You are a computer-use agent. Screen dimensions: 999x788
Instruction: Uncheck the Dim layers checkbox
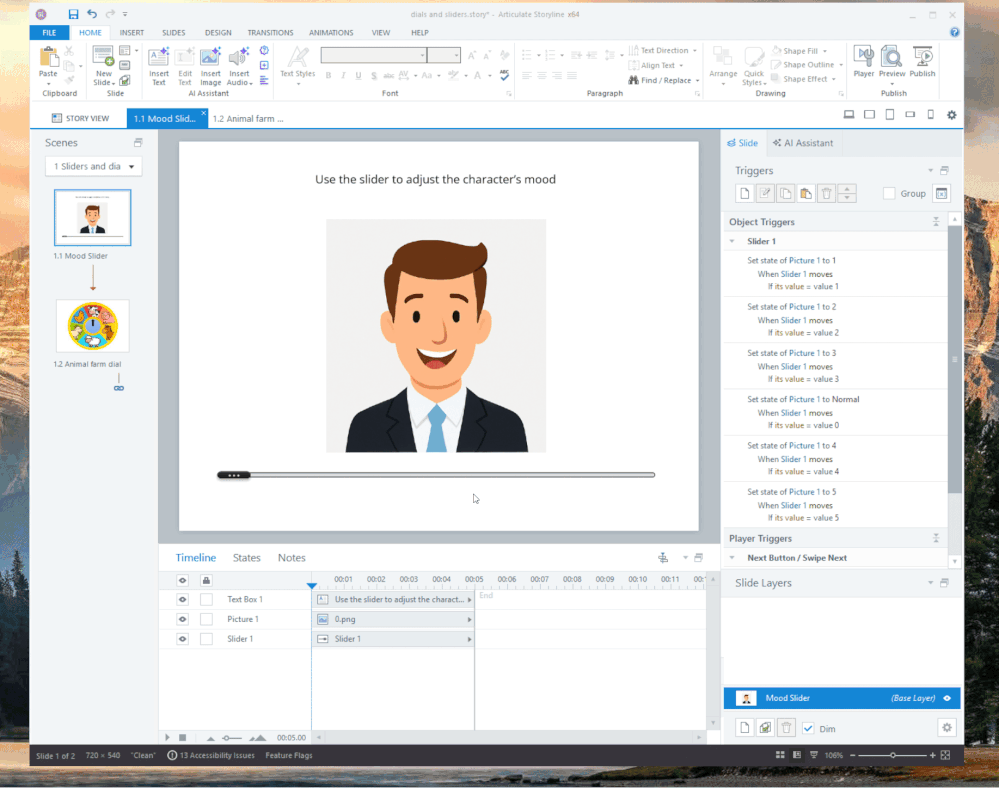[808, 728]
